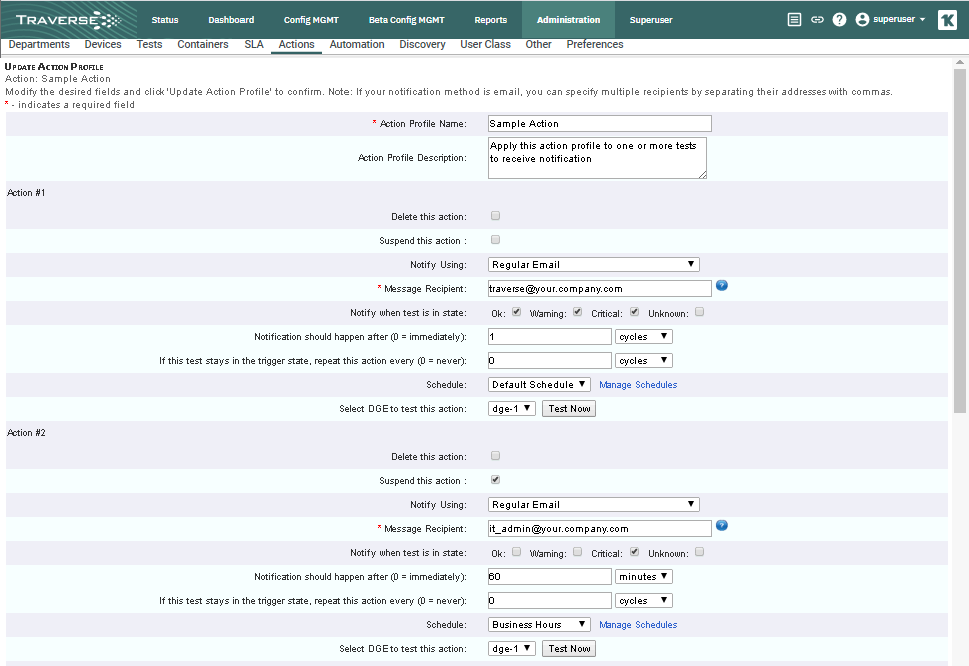The width and height of the screenshot is (969, 666).
Task: Open the Business Hours schedule dropdown
Action: pos(539,625)
